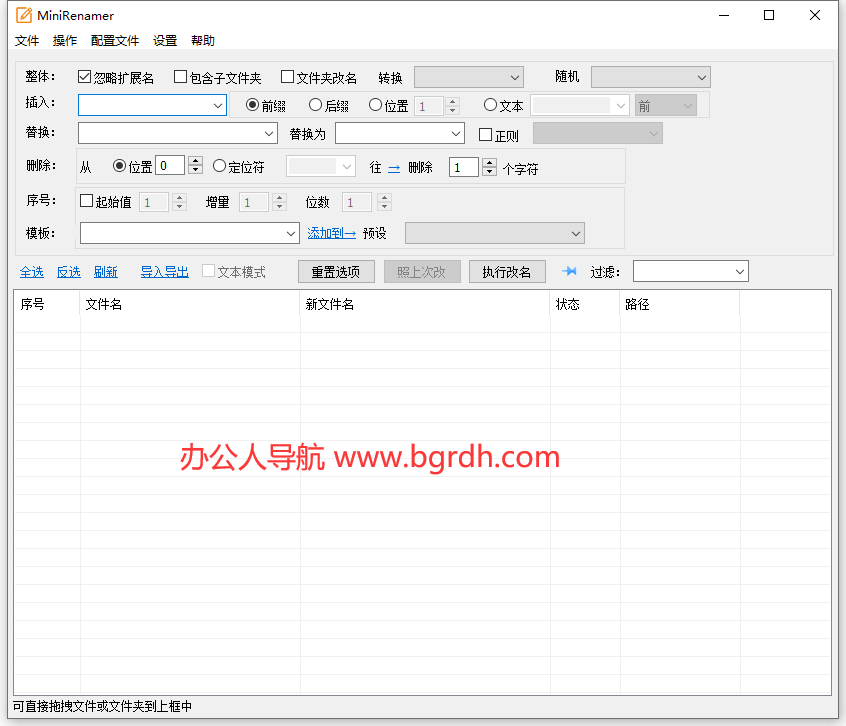Open the 随机 dropdown list
Viewport: 846px width, 726px height.
coord(650,77)
